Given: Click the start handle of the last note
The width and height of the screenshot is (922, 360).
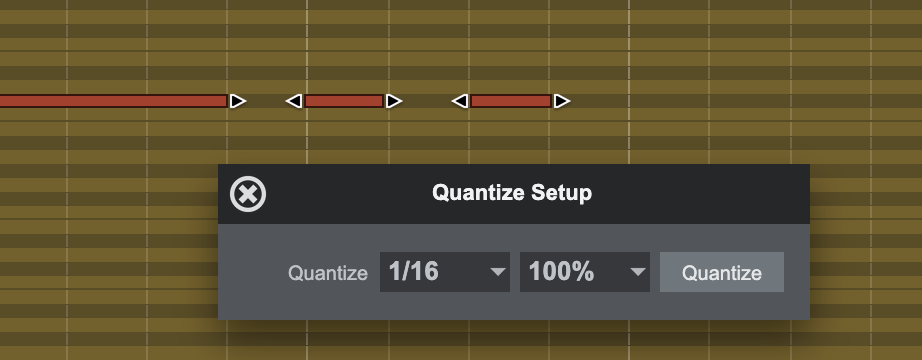Looking at the screenshot, I should click(460, 101).
